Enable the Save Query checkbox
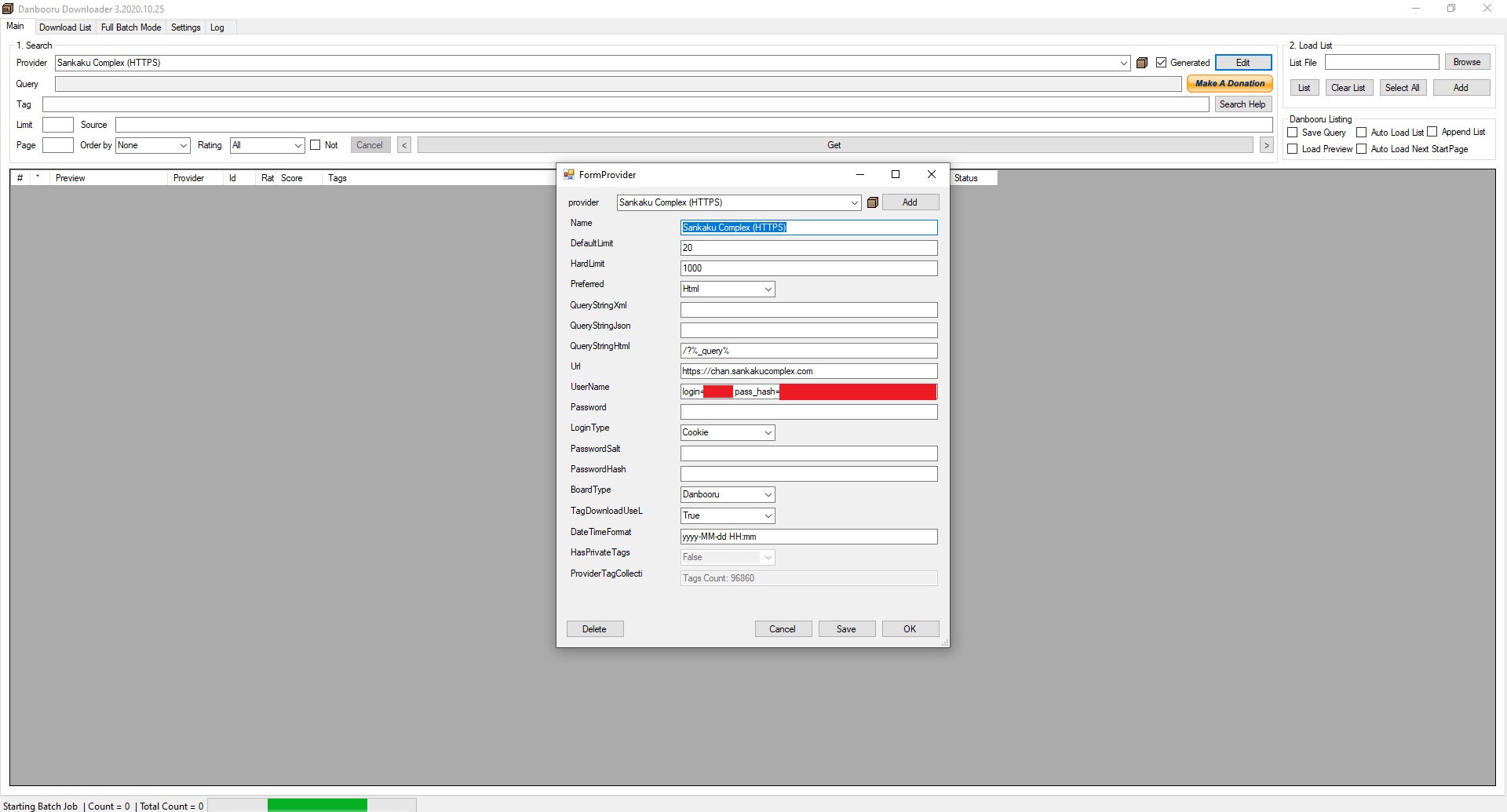The image size is (1507, 812). coord(1293,133)
